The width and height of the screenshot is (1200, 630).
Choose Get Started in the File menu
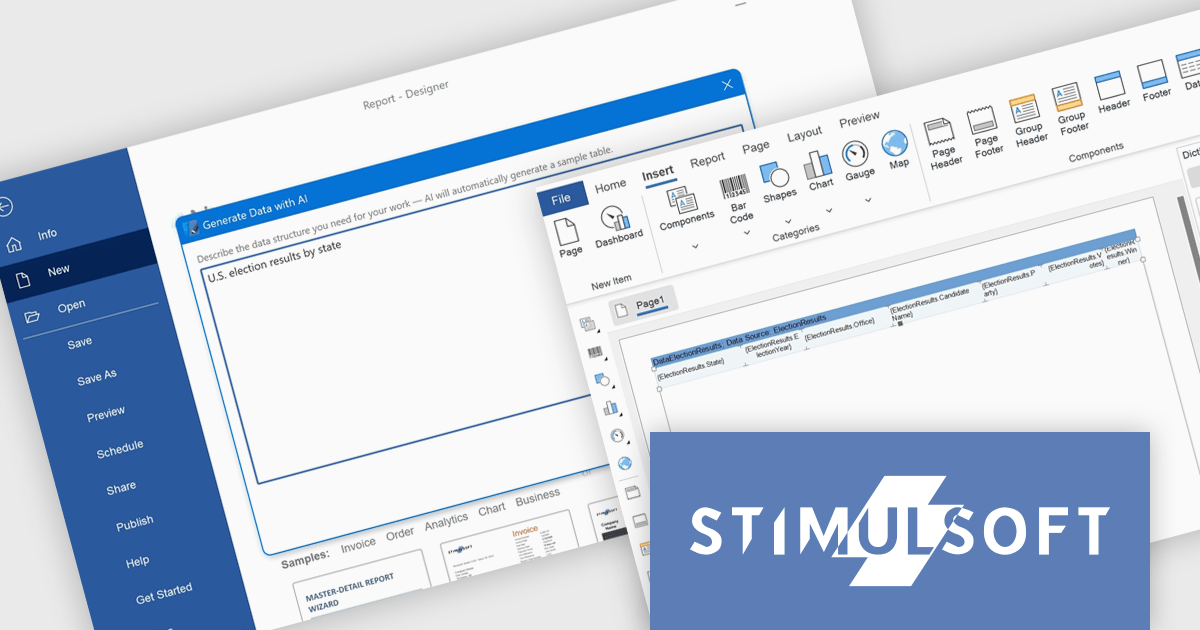163,594
